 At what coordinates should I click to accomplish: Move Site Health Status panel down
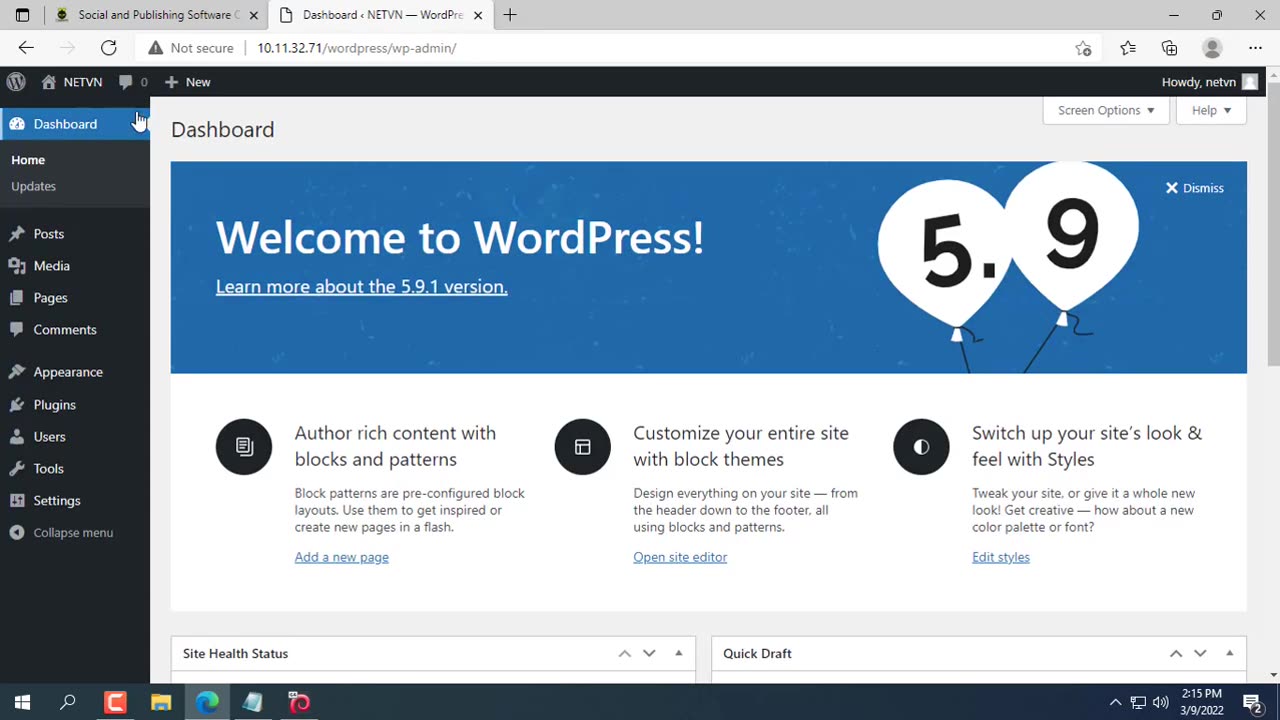(x=649, y=653)
